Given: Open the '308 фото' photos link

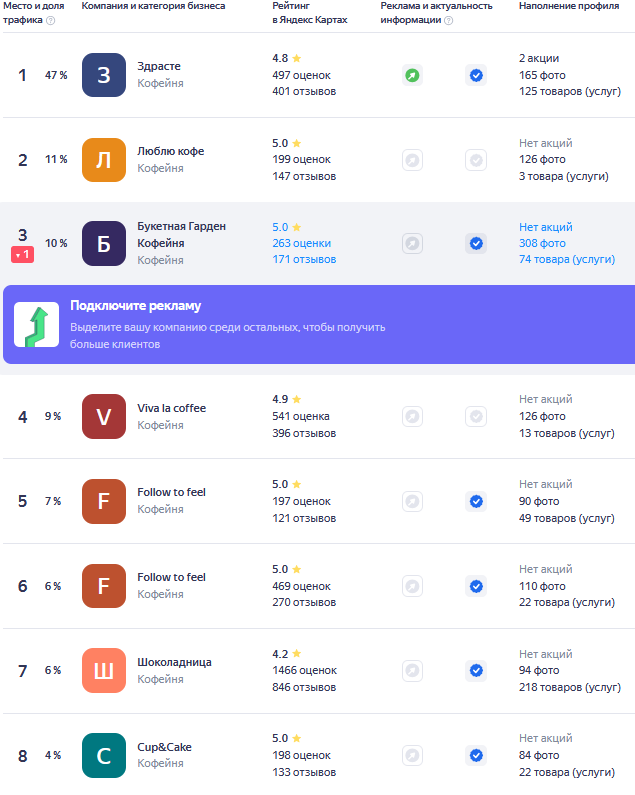Looking at the screenshot, I should click(x=542, y=243).
